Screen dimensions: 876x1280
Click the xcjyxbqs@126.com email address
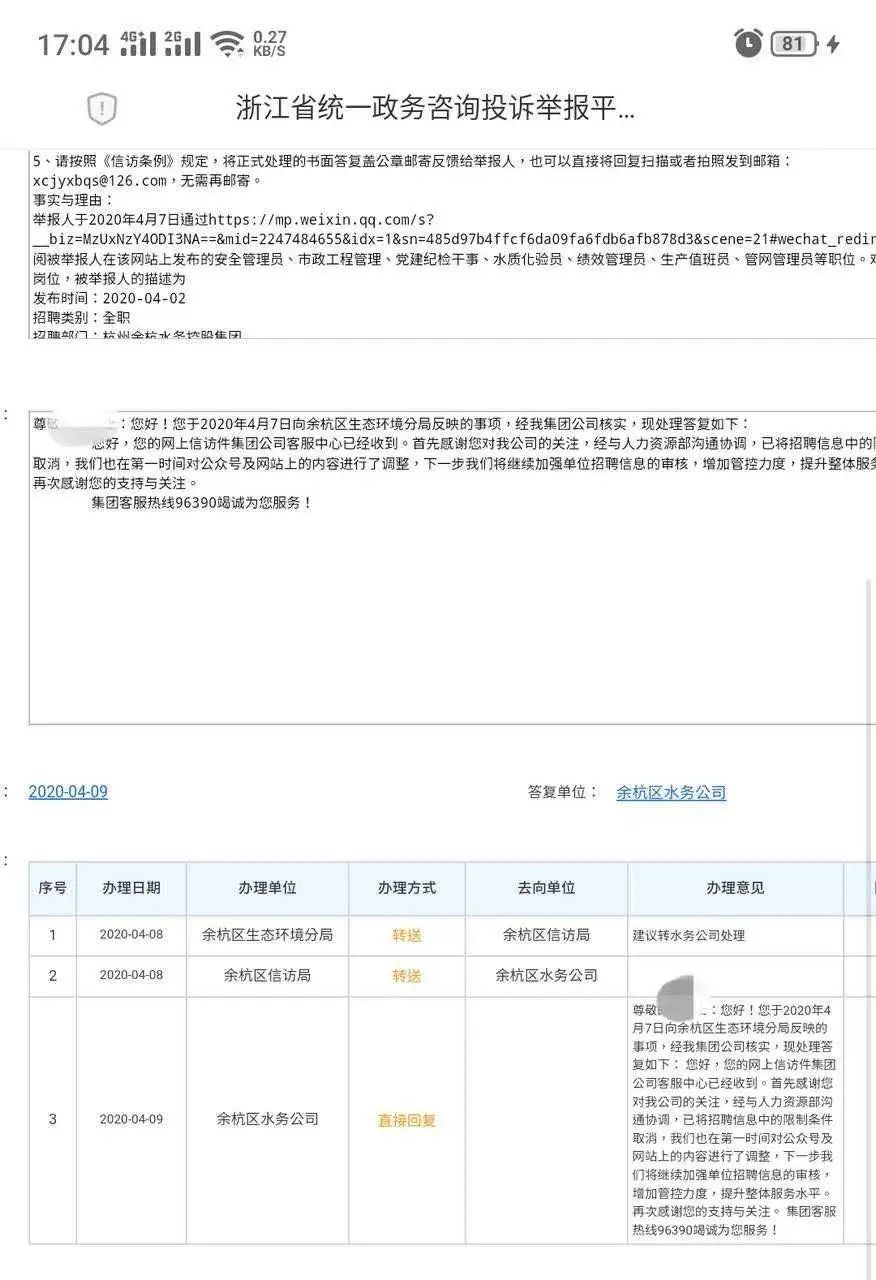(x=99, y=181)
